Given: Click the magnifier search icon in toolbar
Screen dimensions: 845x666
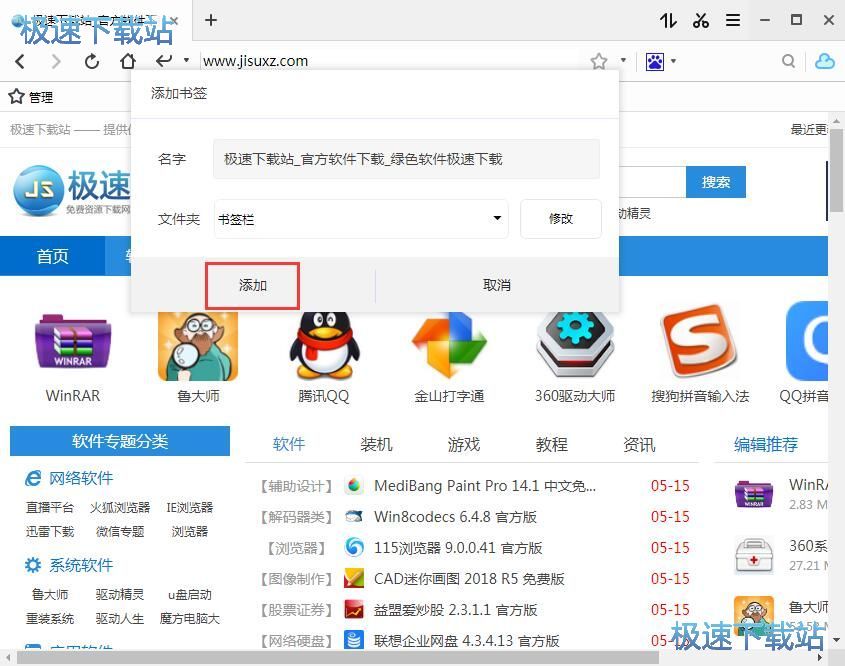Looking at the screenshot, I should [788, 61].
